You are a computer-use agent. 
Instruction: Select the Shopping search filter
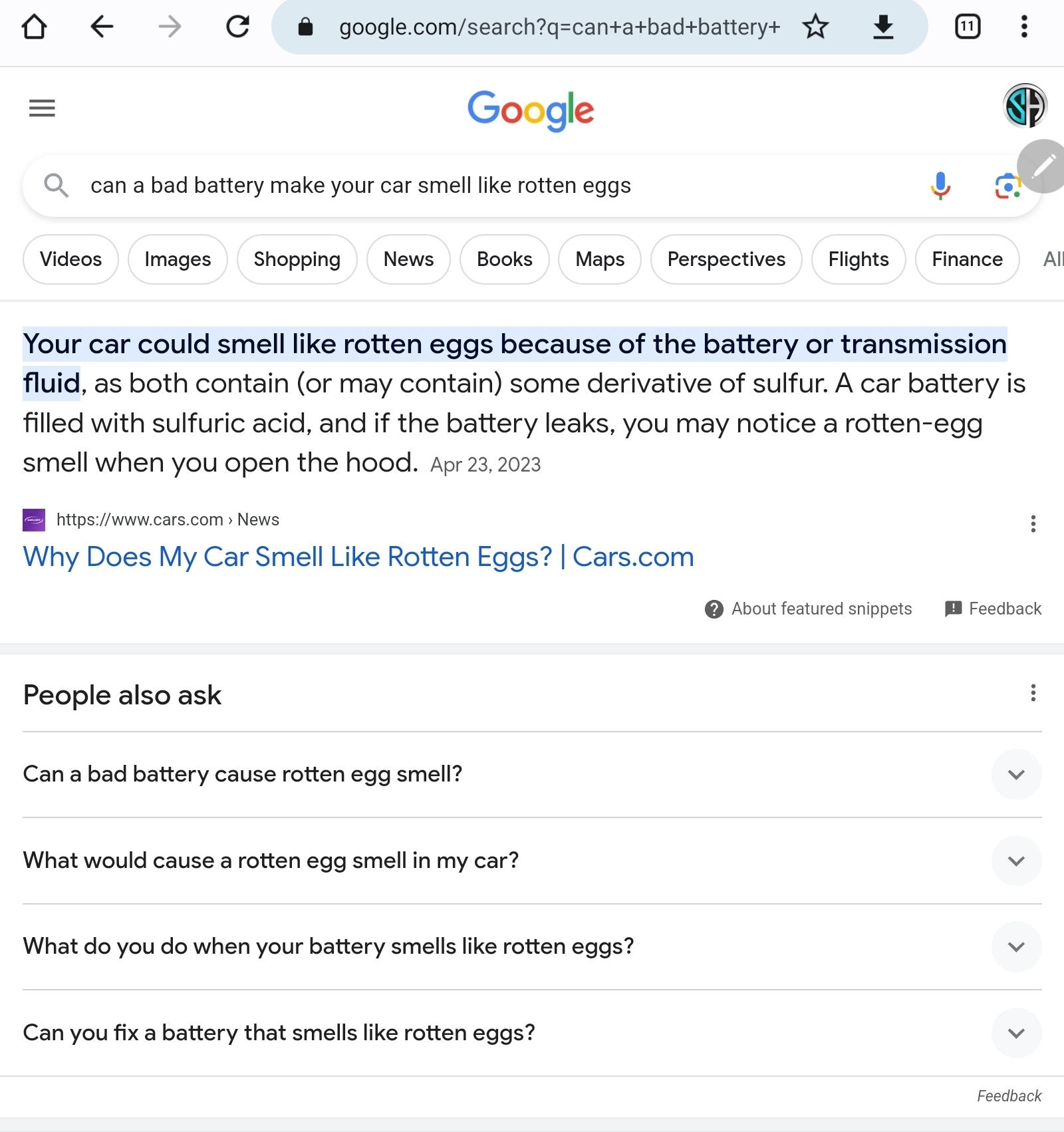[297, 259]
